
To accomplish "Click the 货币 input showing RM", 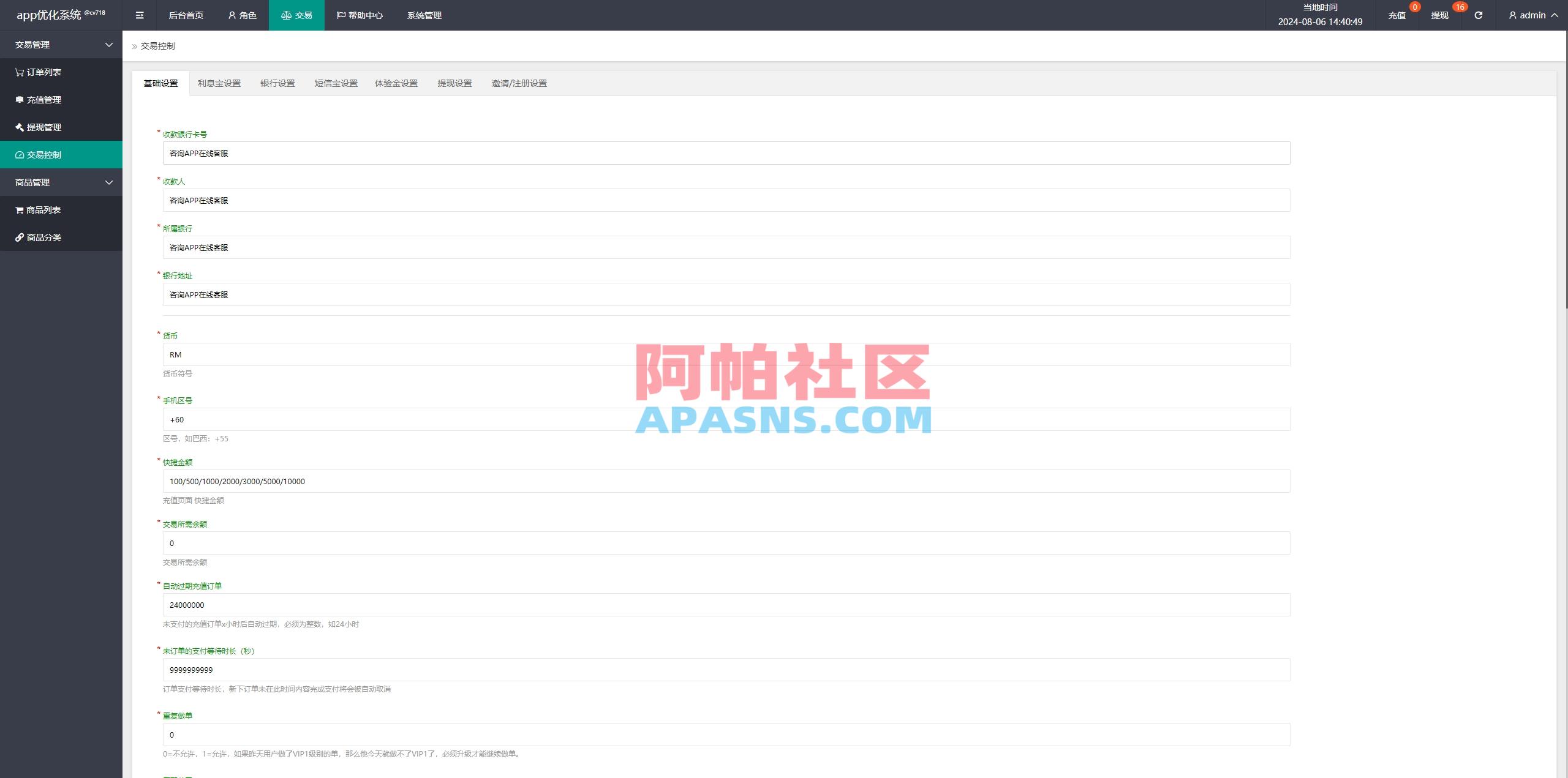I will pos(726,354).
